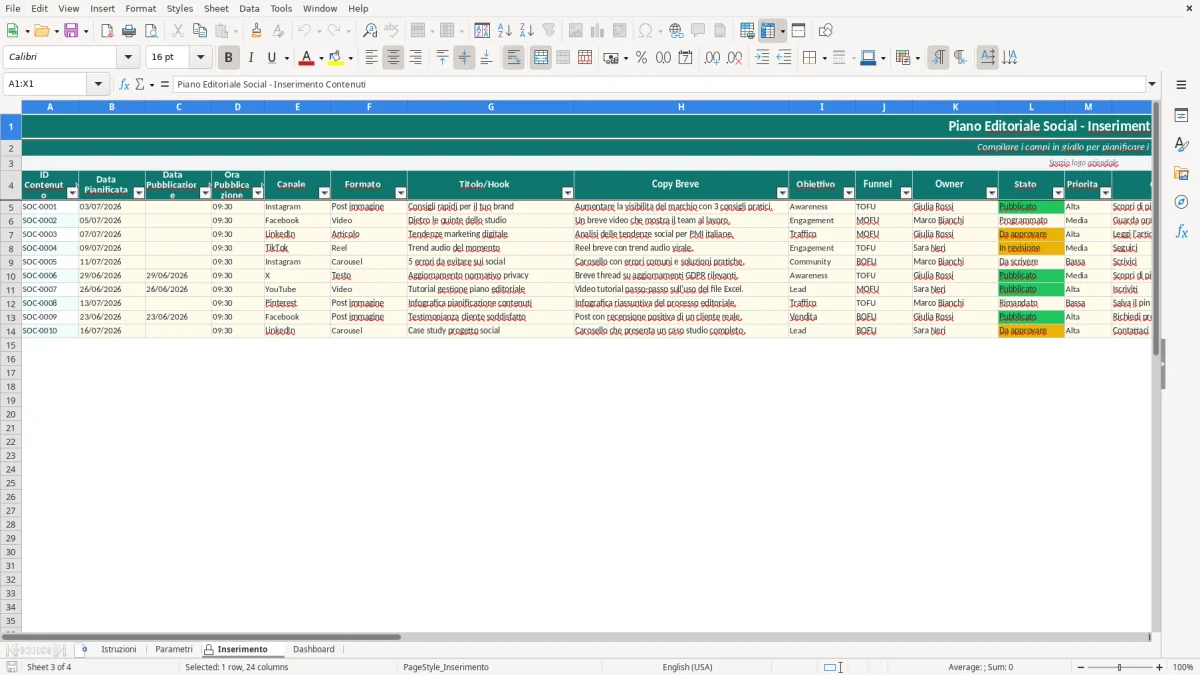1200x675 pixels.
Task: Toggle Bold formatting
Action: click(x=228, y=58)
